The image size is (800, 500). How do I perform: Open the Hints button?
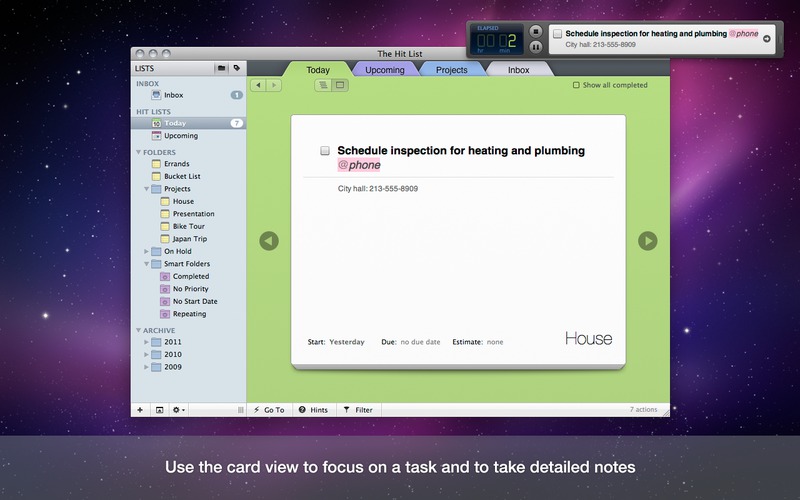pos(314,410)
